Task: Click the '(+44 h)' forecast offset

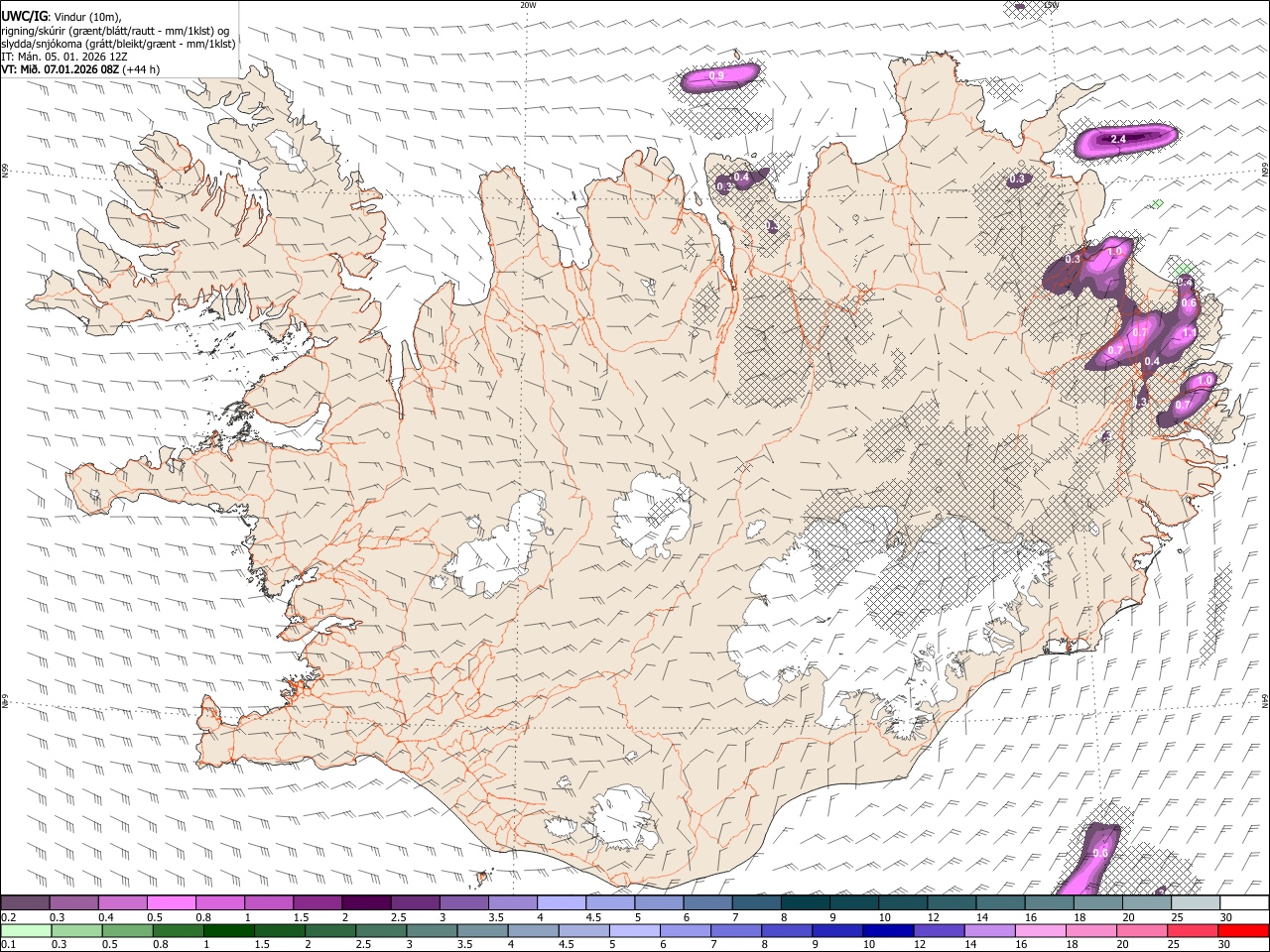Action: click(142, 69)
